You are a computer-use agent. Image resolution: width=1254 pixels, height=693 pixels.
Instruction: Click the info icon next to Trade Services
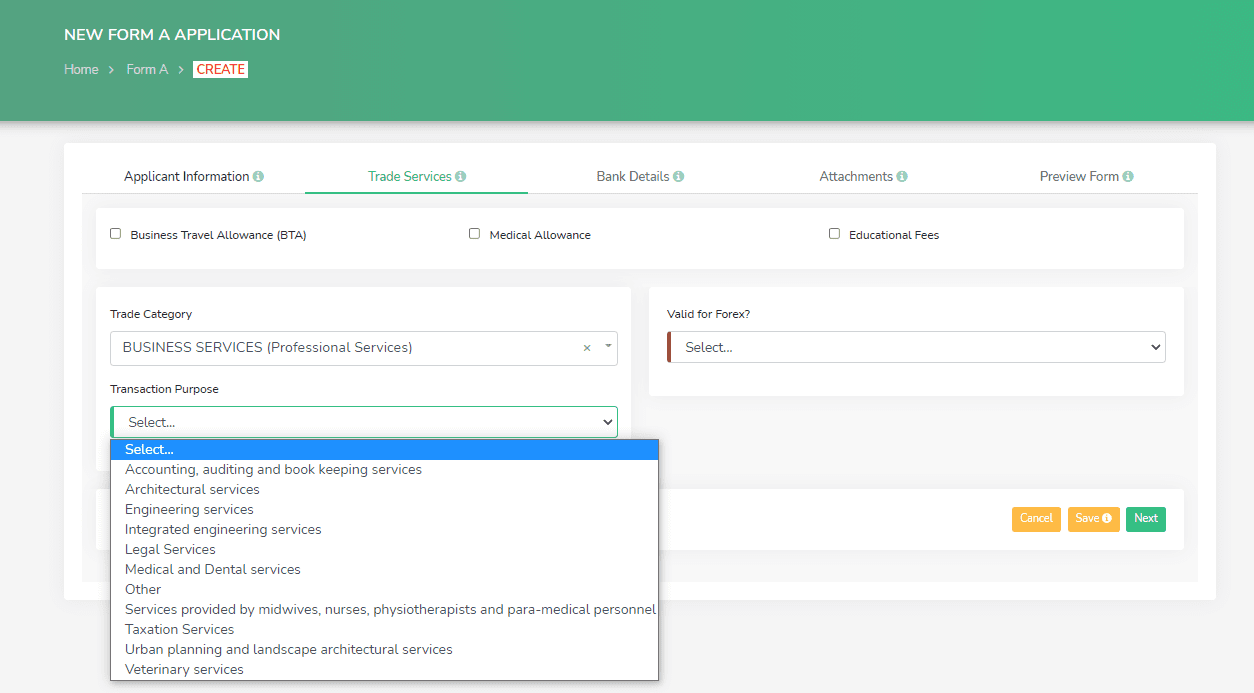pyautogui.click(x=461, y=175)
